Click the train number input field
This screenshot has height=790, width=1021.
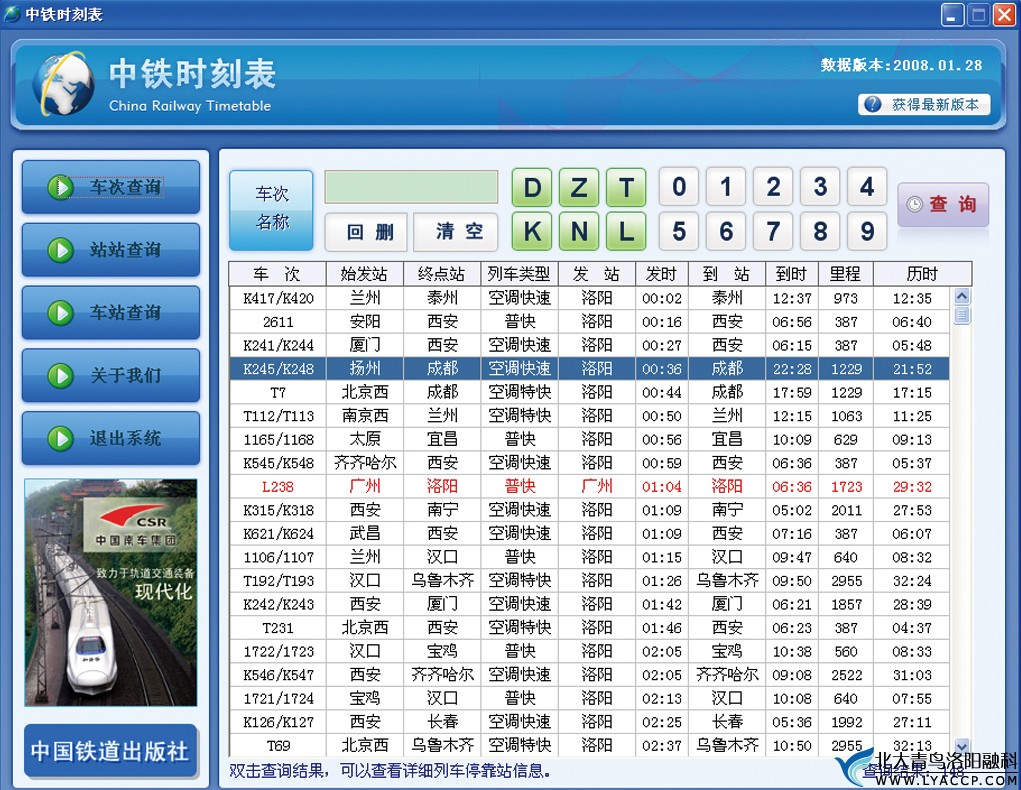coord(411,187)
